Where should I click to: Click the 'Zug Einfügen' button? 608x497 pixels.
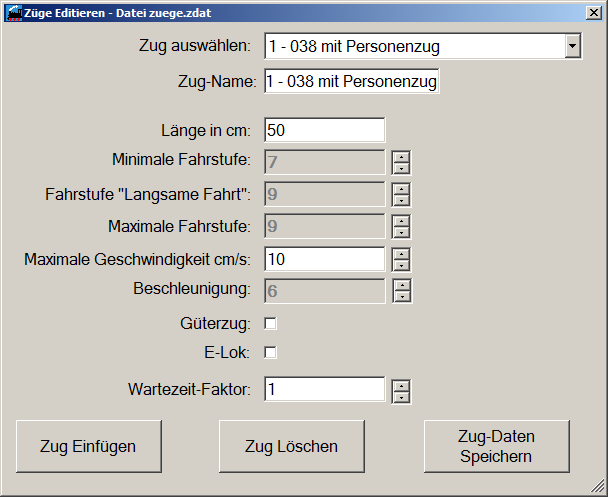[89, 446]
